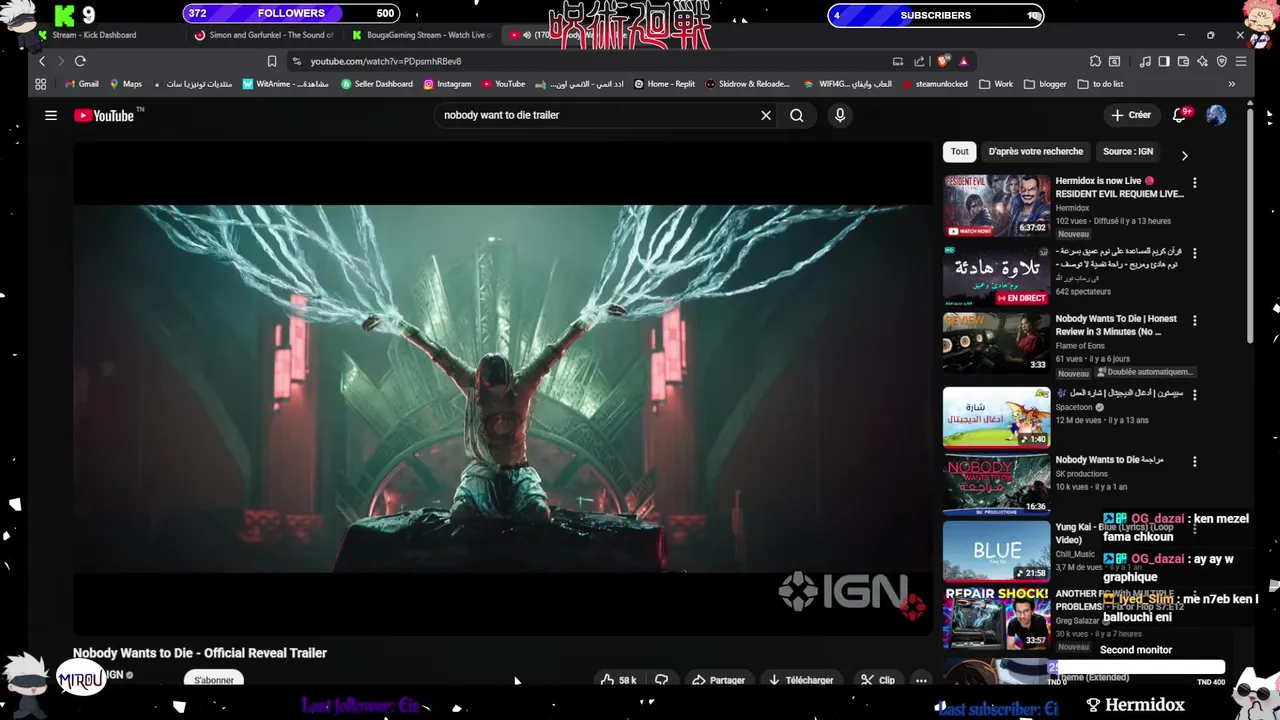Click the main video player
Viewport: 1280px width, 720px height.
[x=502, y=388]
